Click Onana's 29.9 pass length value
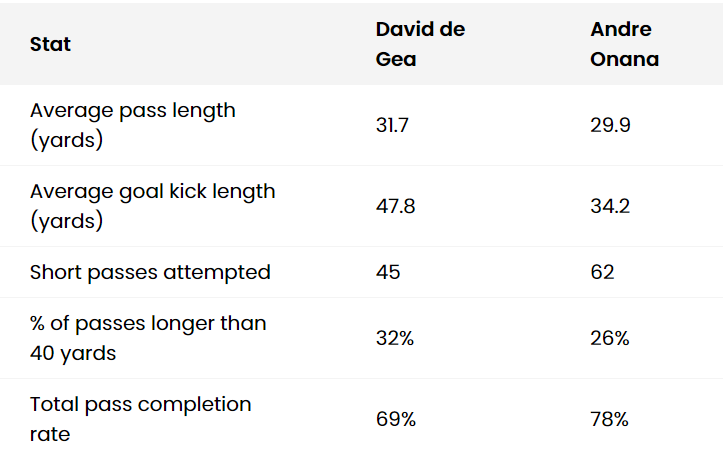 coord(610,125)
